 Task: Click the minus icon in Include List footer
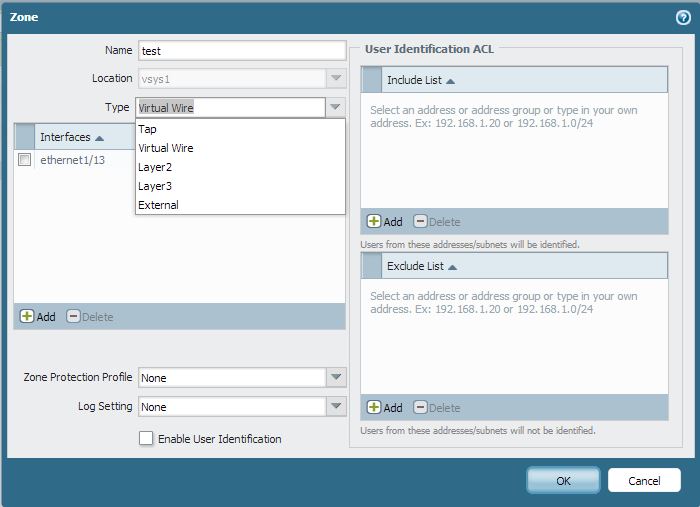click(420, 221)
